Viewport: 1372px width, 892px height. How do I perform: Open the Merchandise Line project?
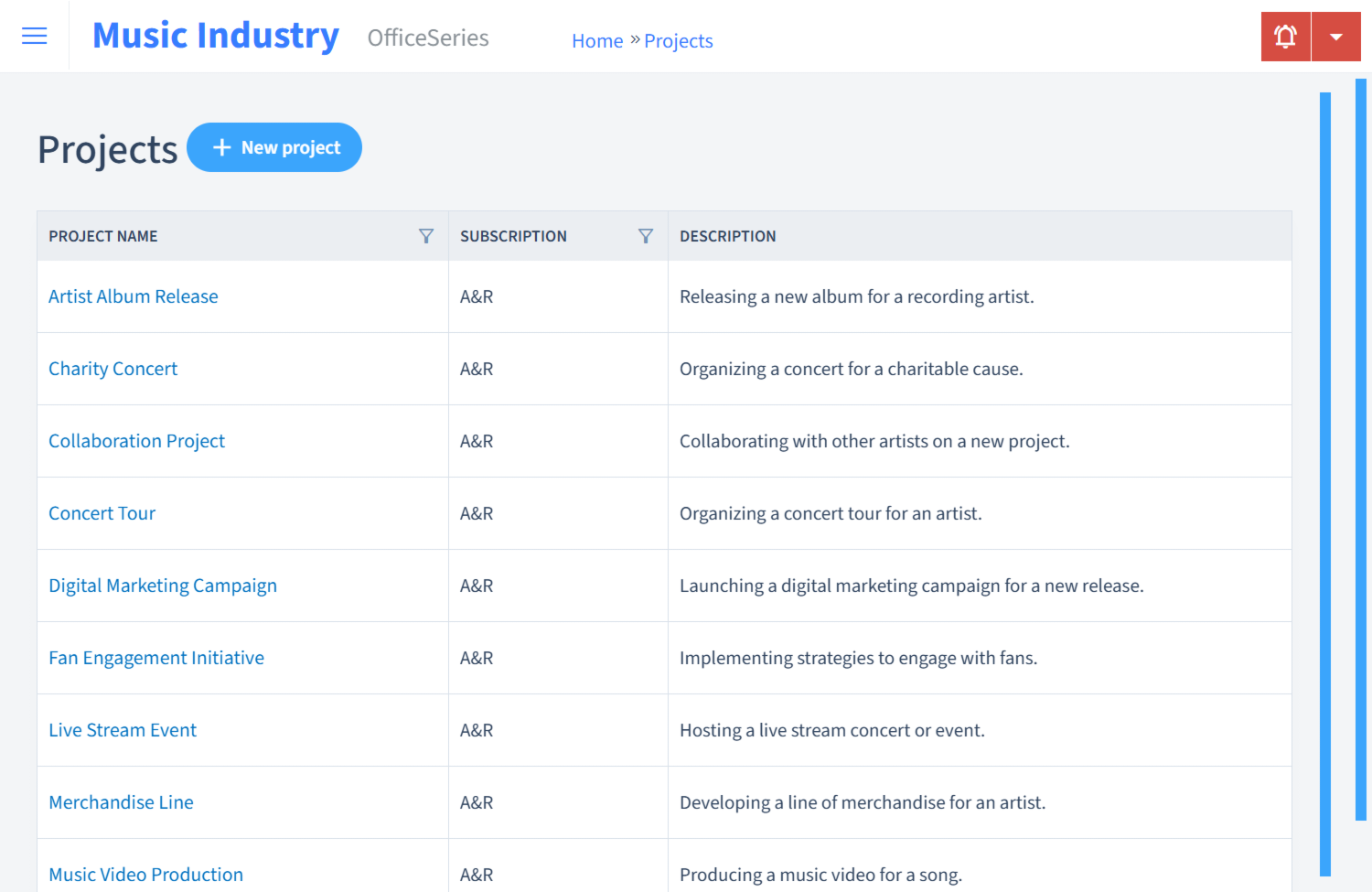pos(121,802)
